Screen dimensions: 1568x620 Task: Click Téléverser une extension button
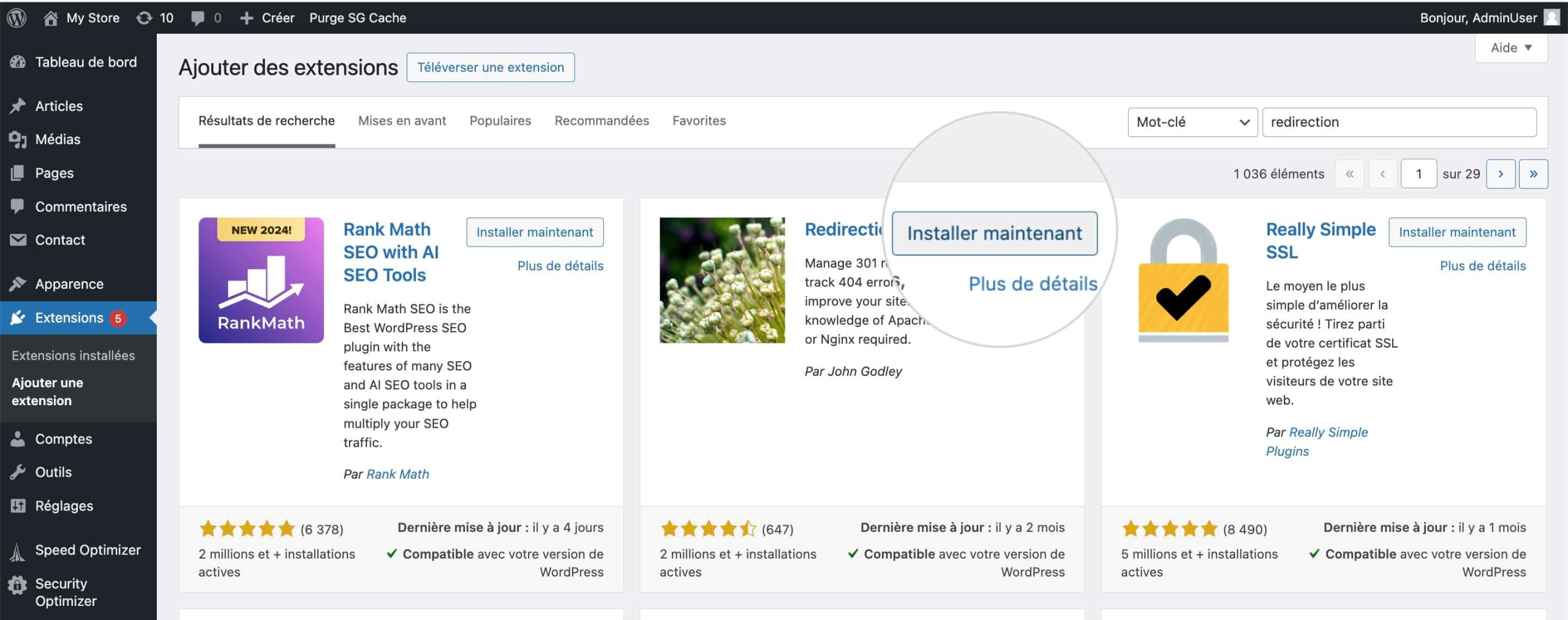point(491,67)
